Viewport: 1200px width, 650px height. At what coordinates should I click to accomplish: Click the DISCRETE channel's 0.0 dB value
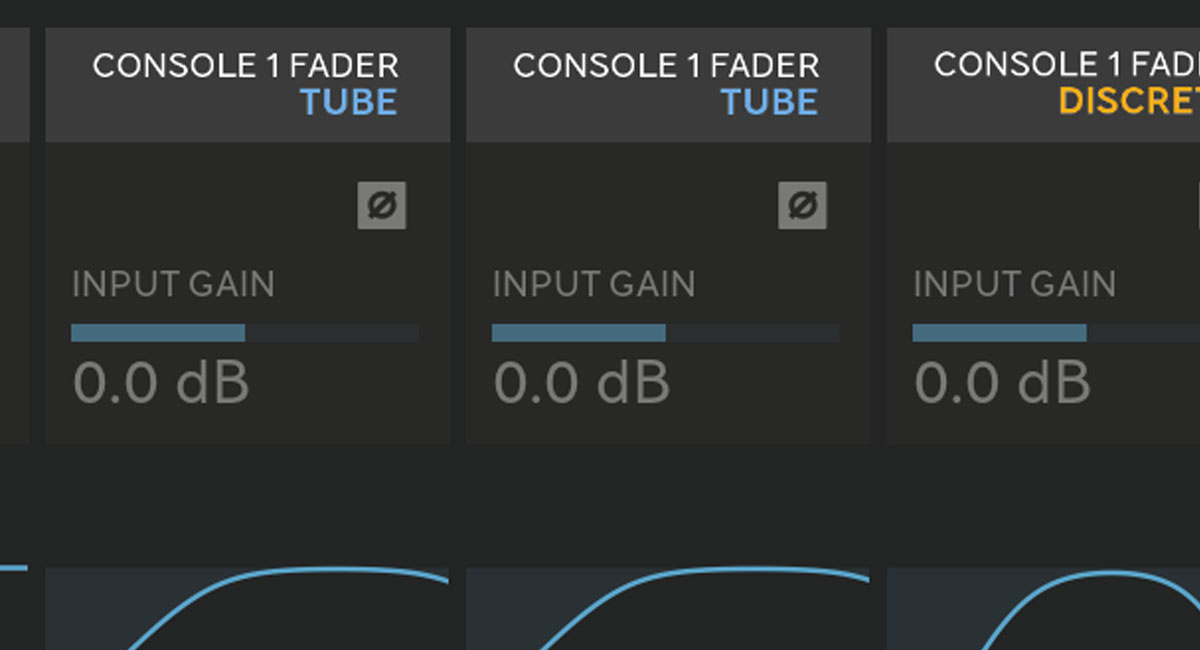pos(1003,383)
